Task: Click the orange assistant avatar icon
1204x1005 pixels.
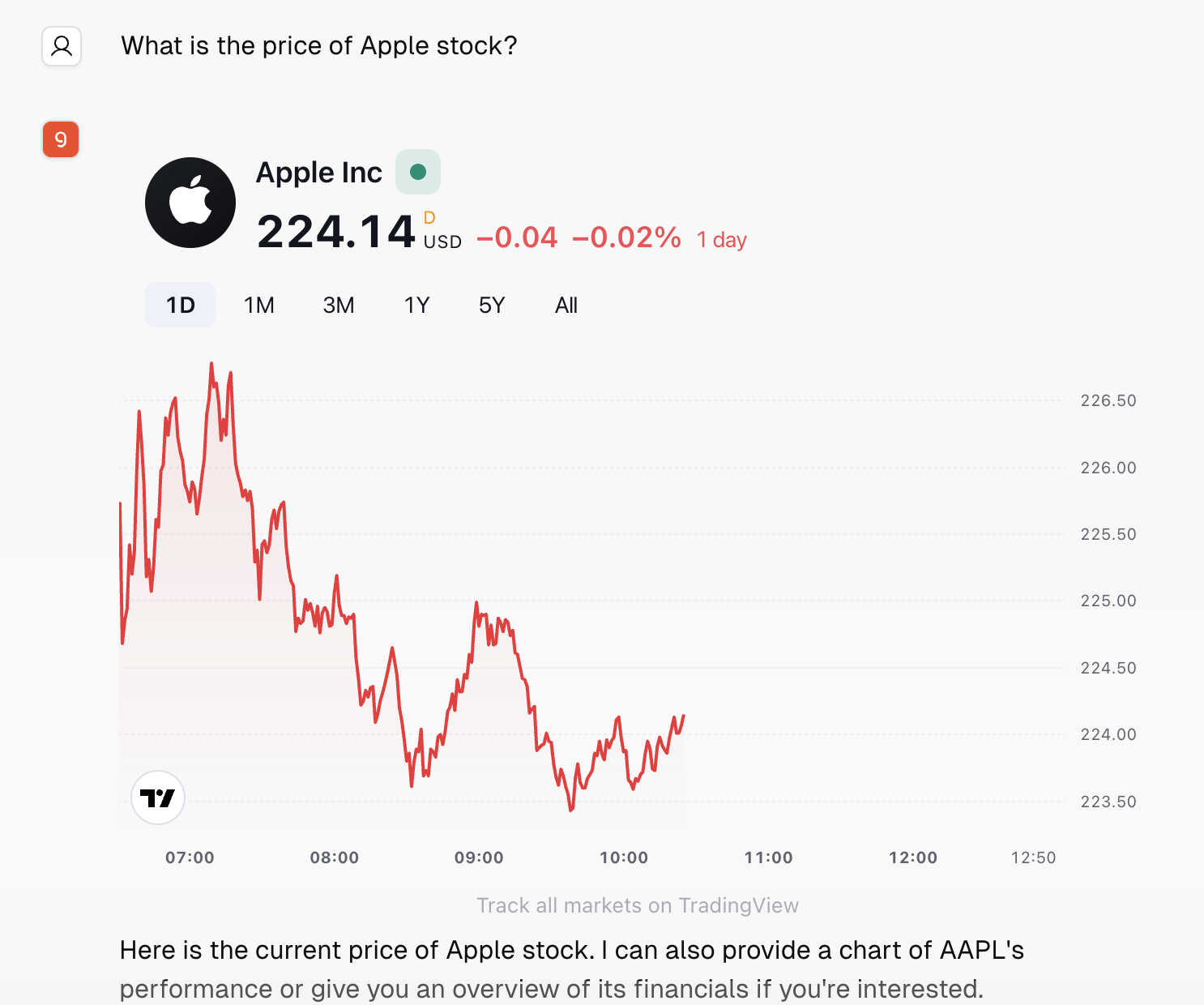Action: coord(61,139)
